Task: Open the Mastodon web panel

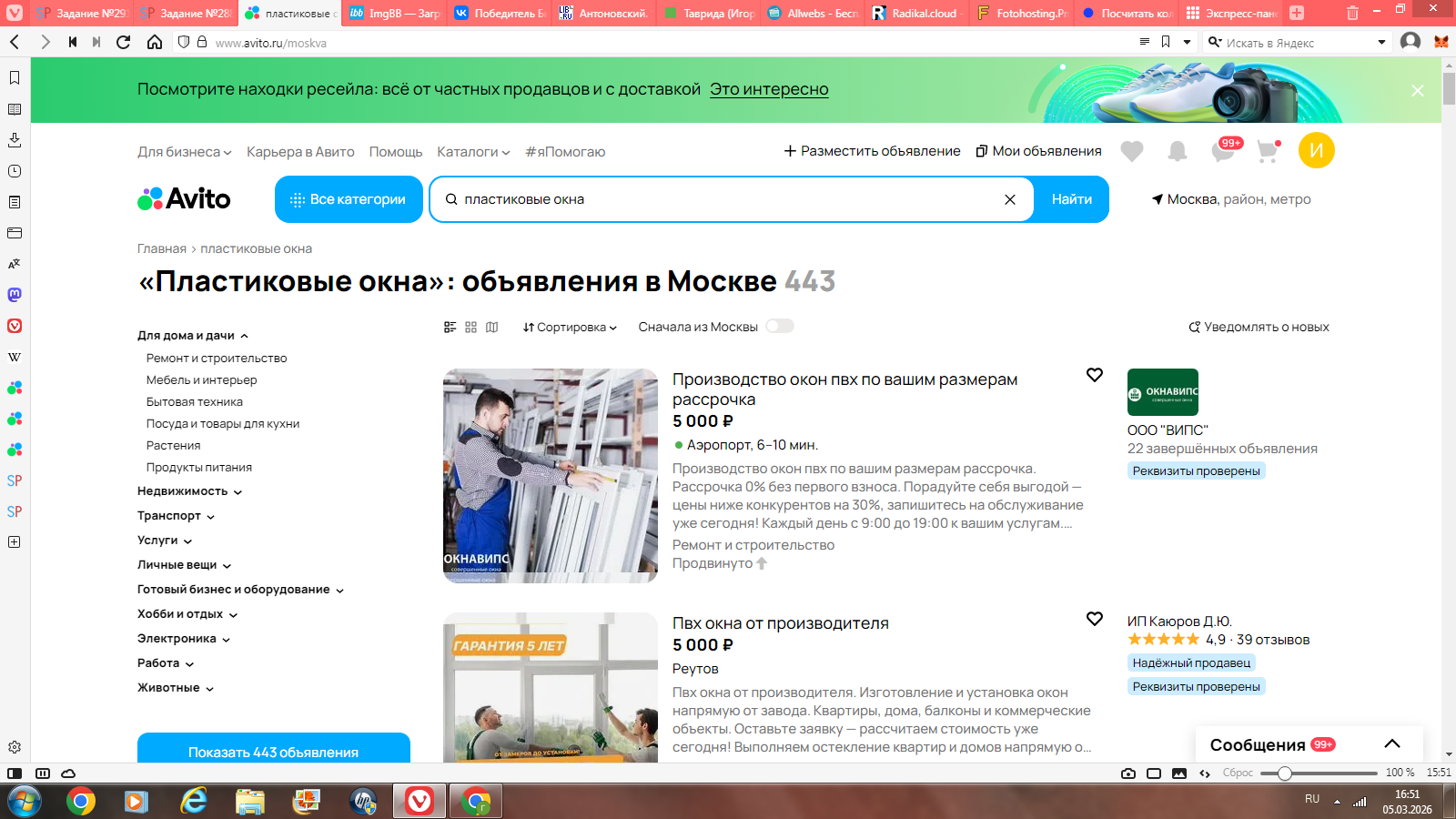Action: (15, 295)
